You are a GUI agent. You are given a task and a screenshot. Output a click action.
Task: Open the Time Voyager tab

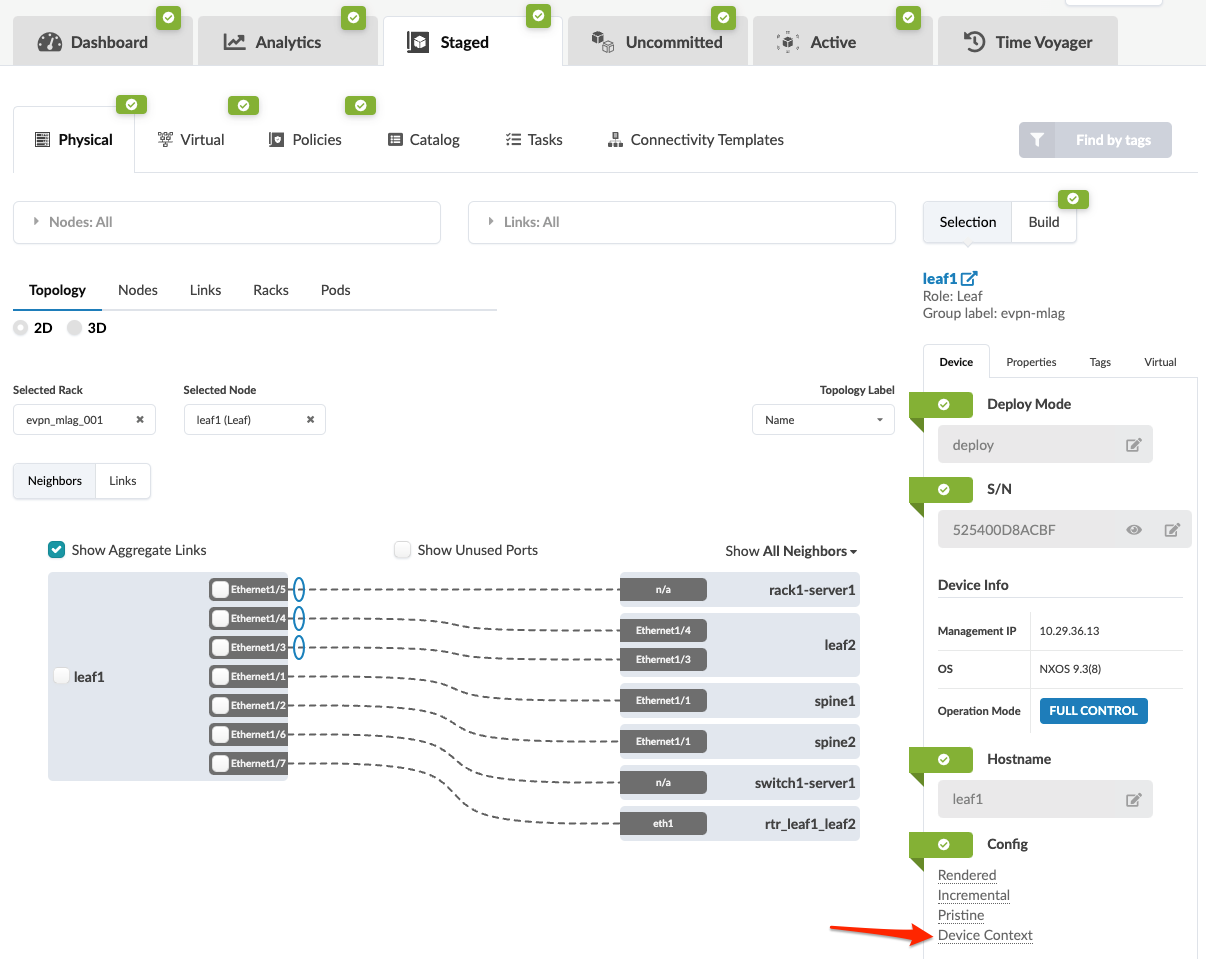tap(1027, 42)
